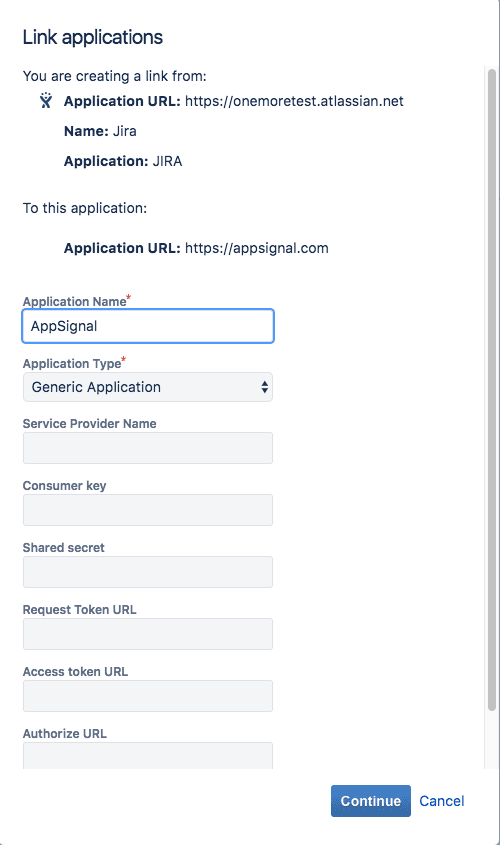The height and width of the screenshot is (845, 500).
Task: Click 'You are creating a link from:' text
Action: [114, 76]
